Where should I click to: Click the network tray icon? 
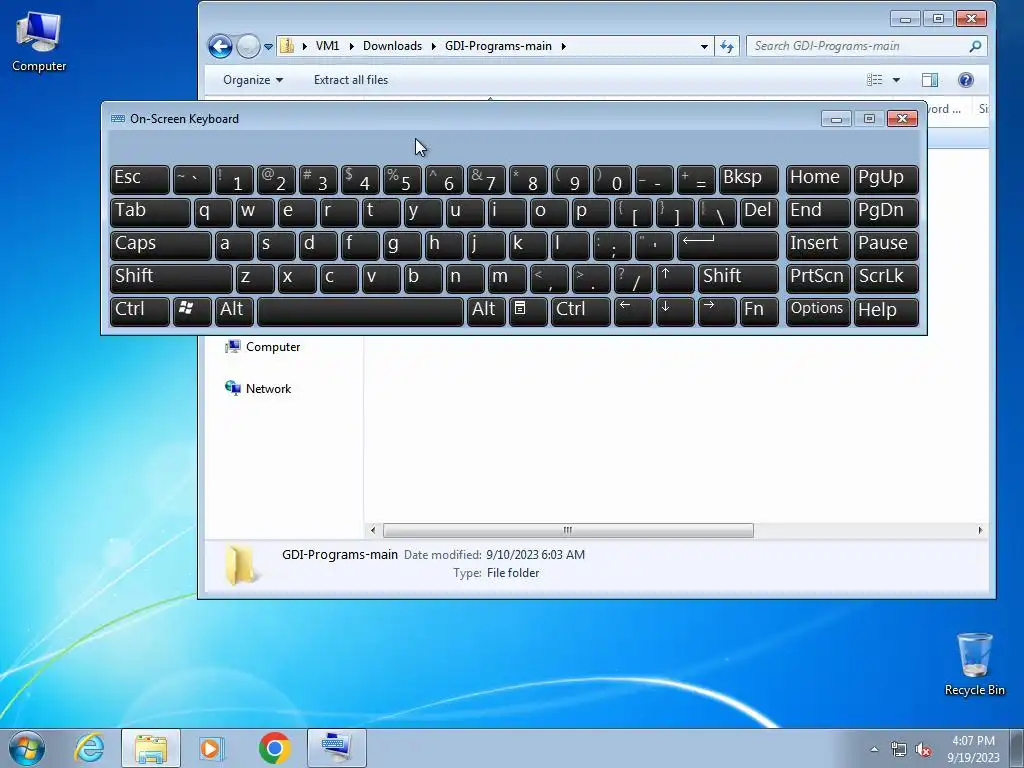click(x=899, y=750)
